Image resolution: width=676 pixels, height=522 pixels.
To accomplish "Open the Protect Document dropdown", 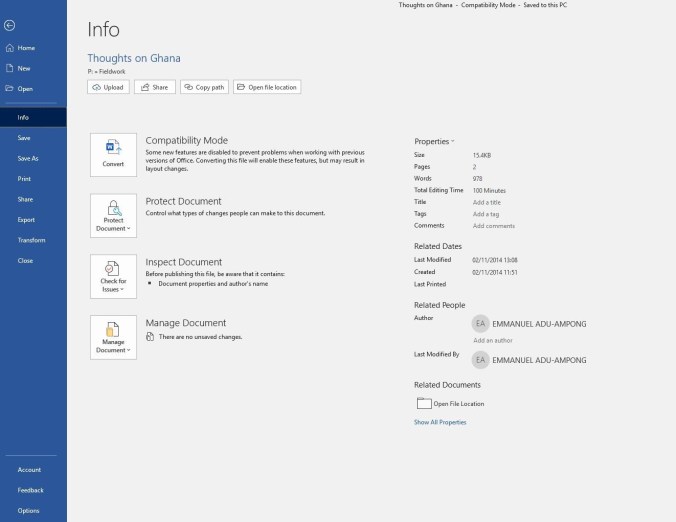I will tap(113, 216).
